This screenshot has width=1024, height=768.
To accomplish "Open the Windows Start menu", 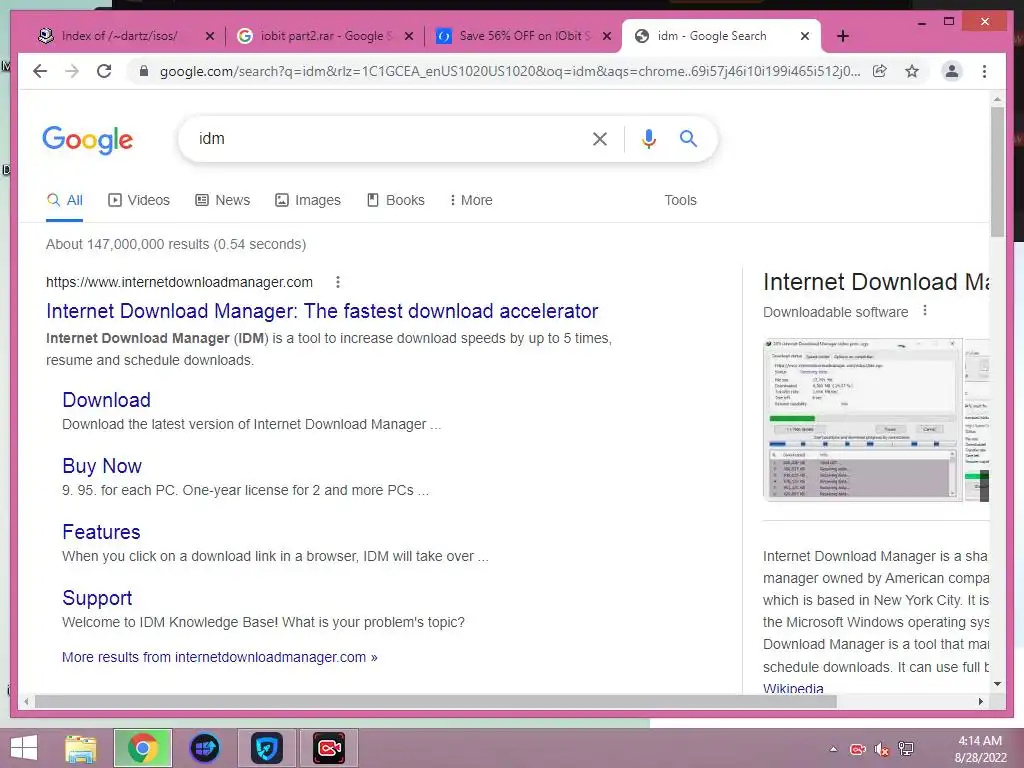I will click(24, 748).
